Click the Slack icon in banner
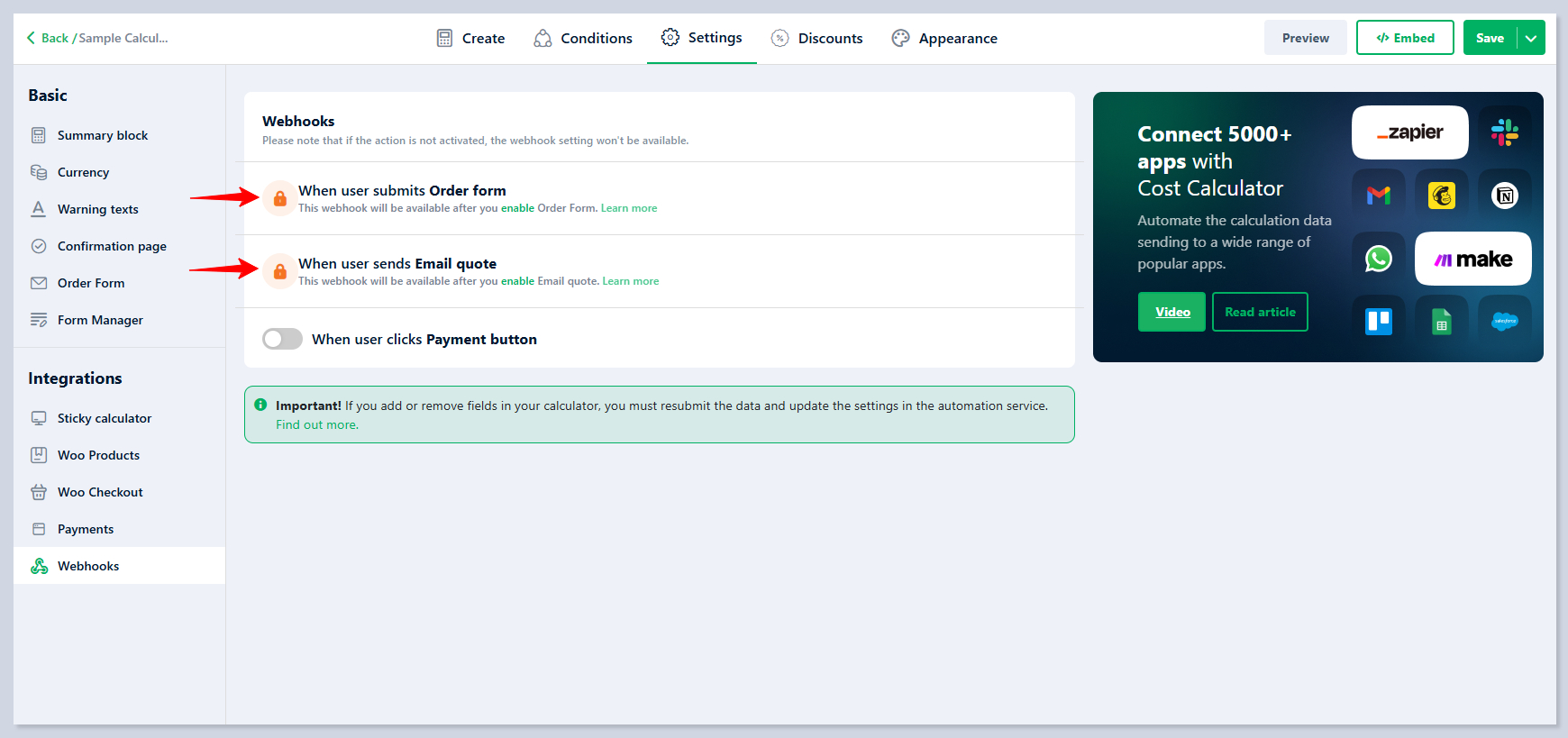 (x=1504, y=132)
